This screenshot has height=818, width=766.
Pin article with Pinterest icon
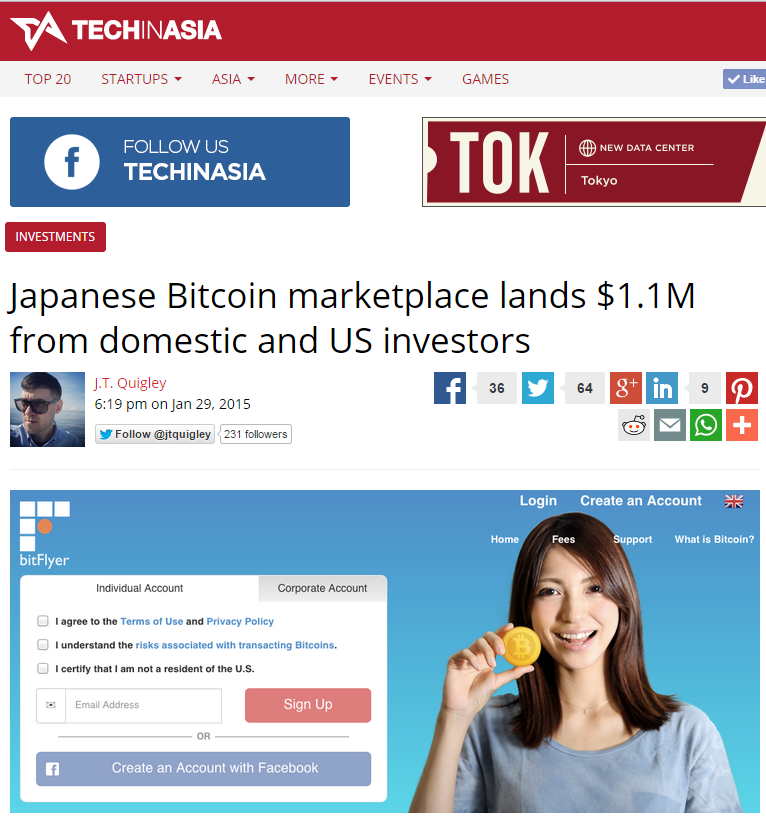pos(741,388)
